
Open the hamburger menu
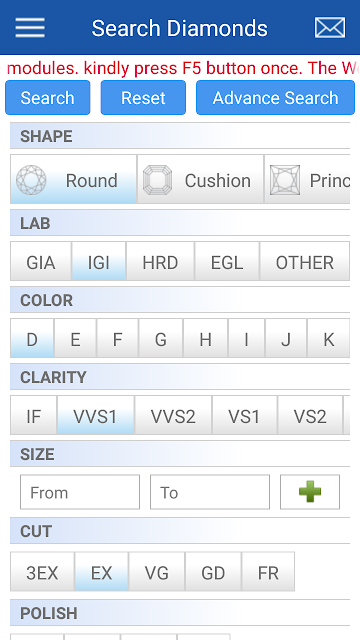(30, 28)
